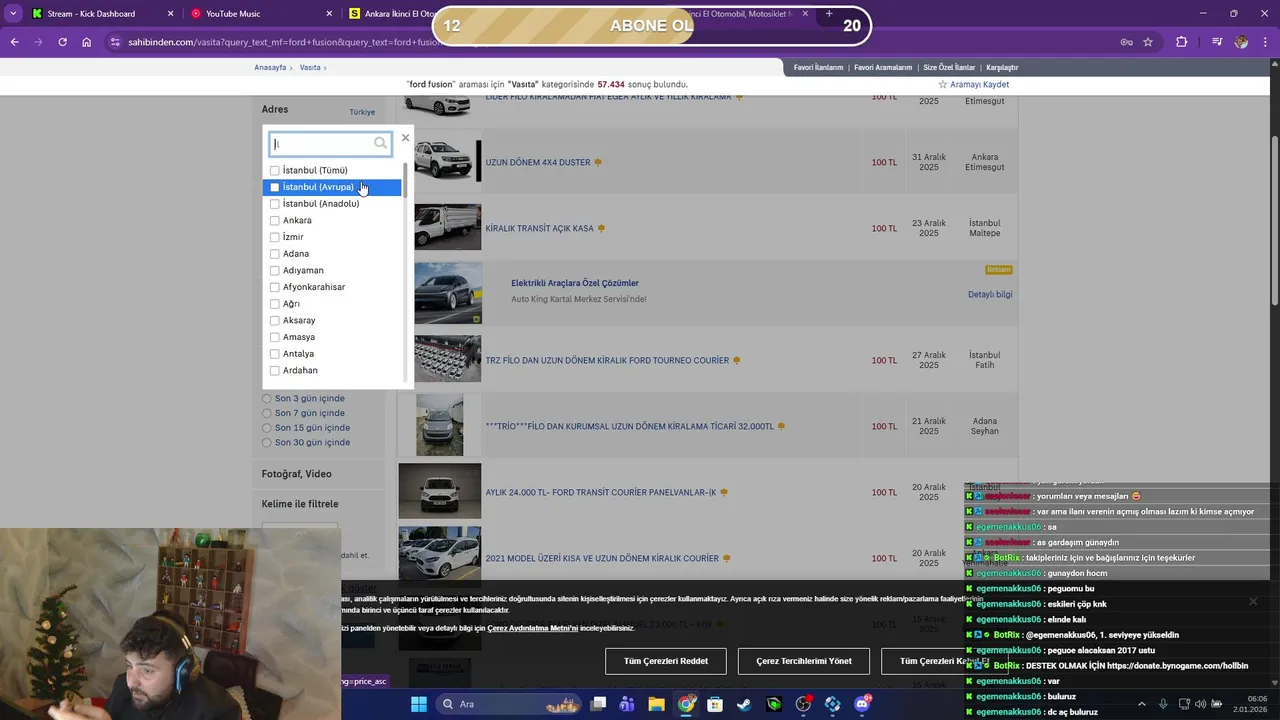Reject all cookies with Tüm Çerezleri Reddet
The image size is (1280, 720).
(x=666, y=661)
